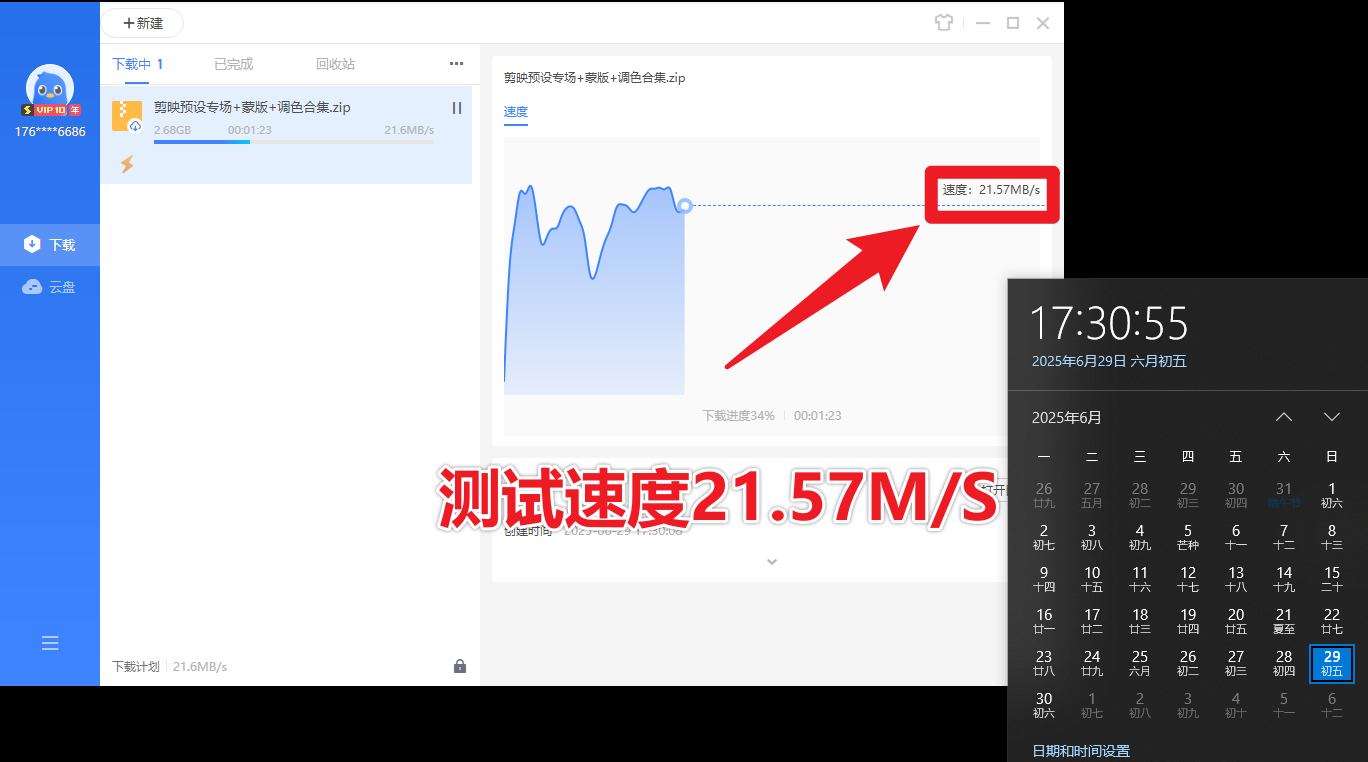Show next month with down chevron

[x=1332, y=417]
